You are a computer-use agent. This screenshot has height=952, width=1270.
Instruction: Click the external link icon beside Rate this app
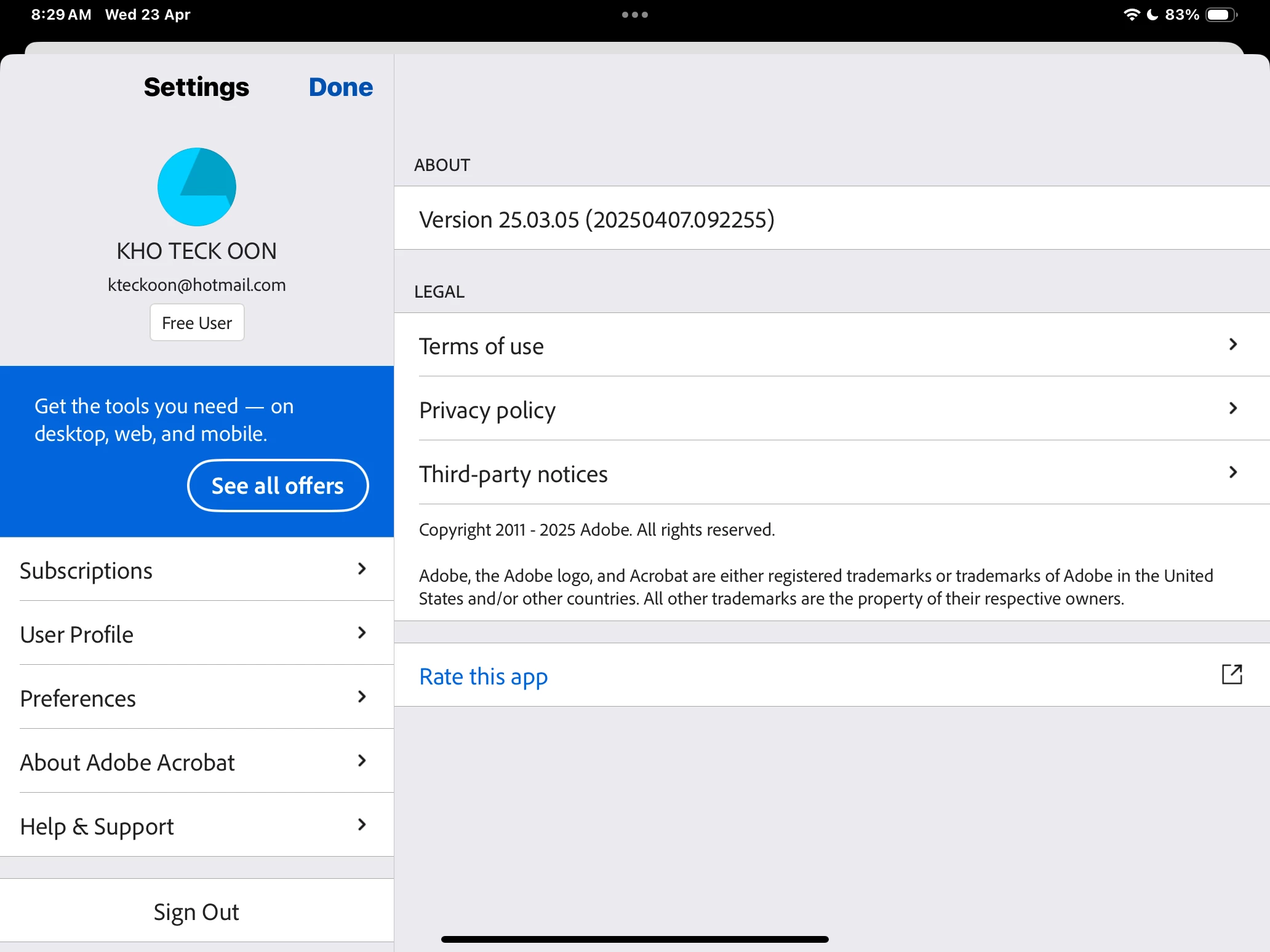click(1231, 675)
